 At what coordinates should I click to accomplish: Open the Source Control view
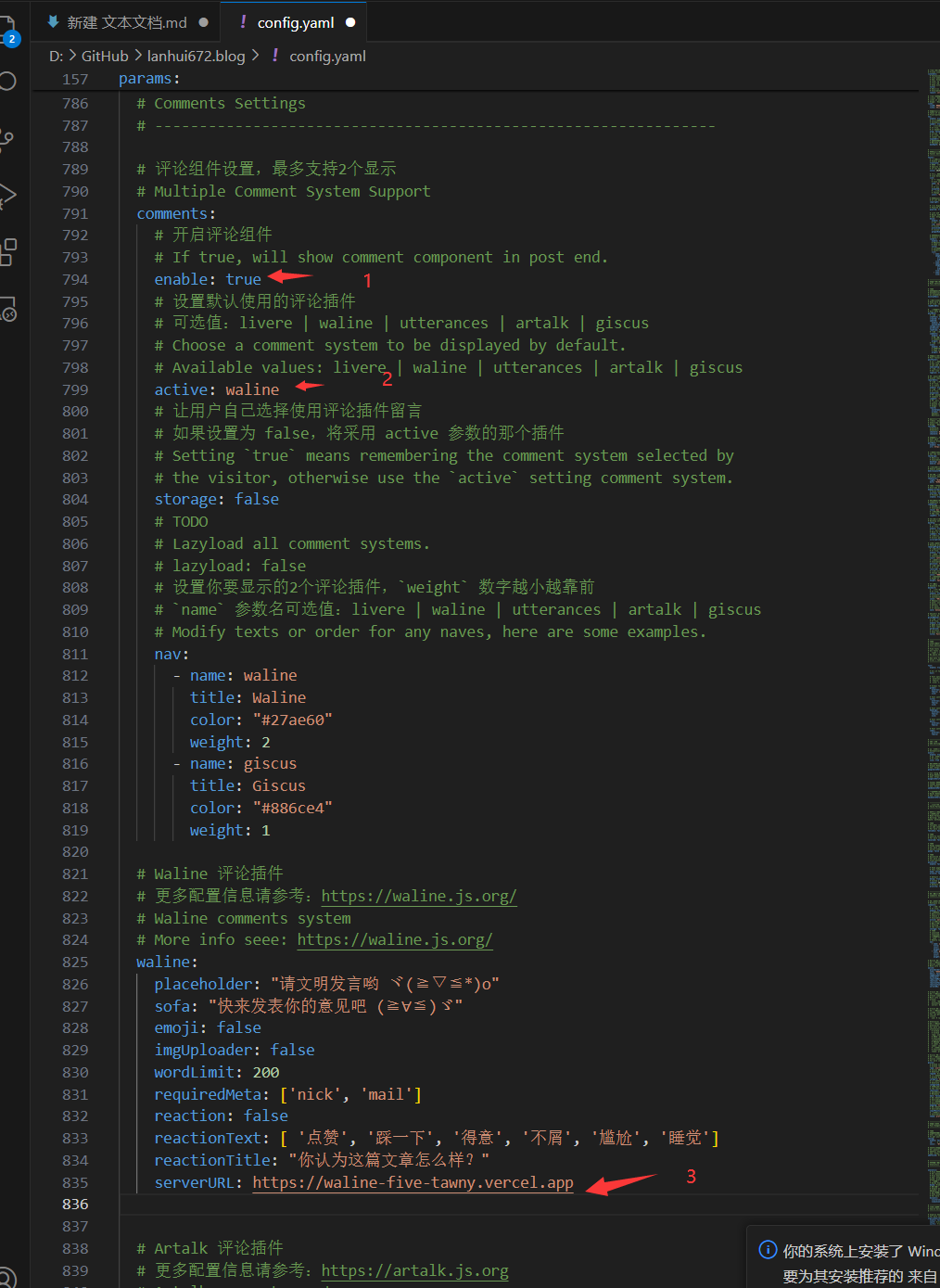click(7, 139)
